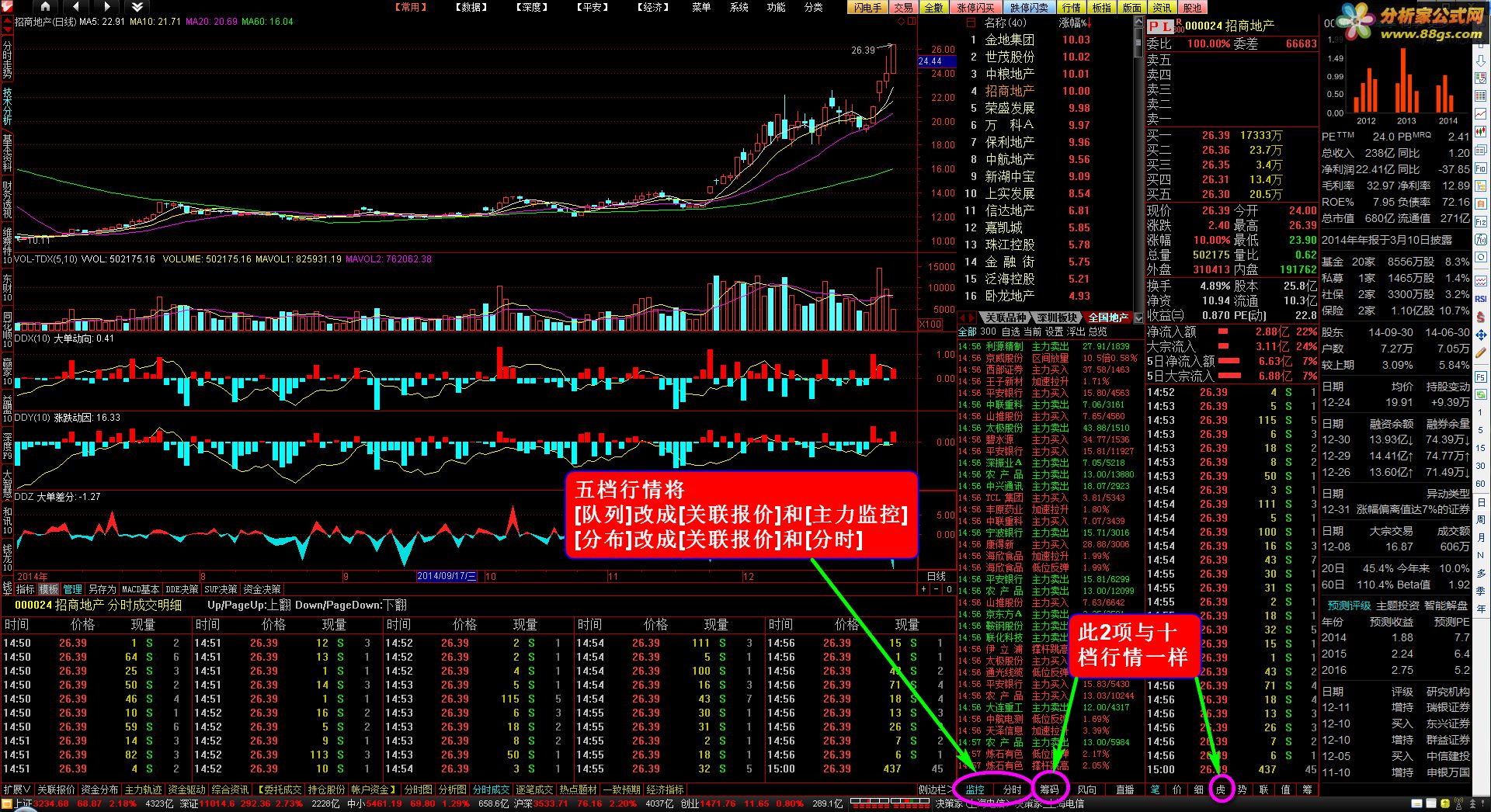Viewport: 1491px width, 812px height.
Task: Switch chart period to 年 (yearly)
Action: [x=1481, y=608]
